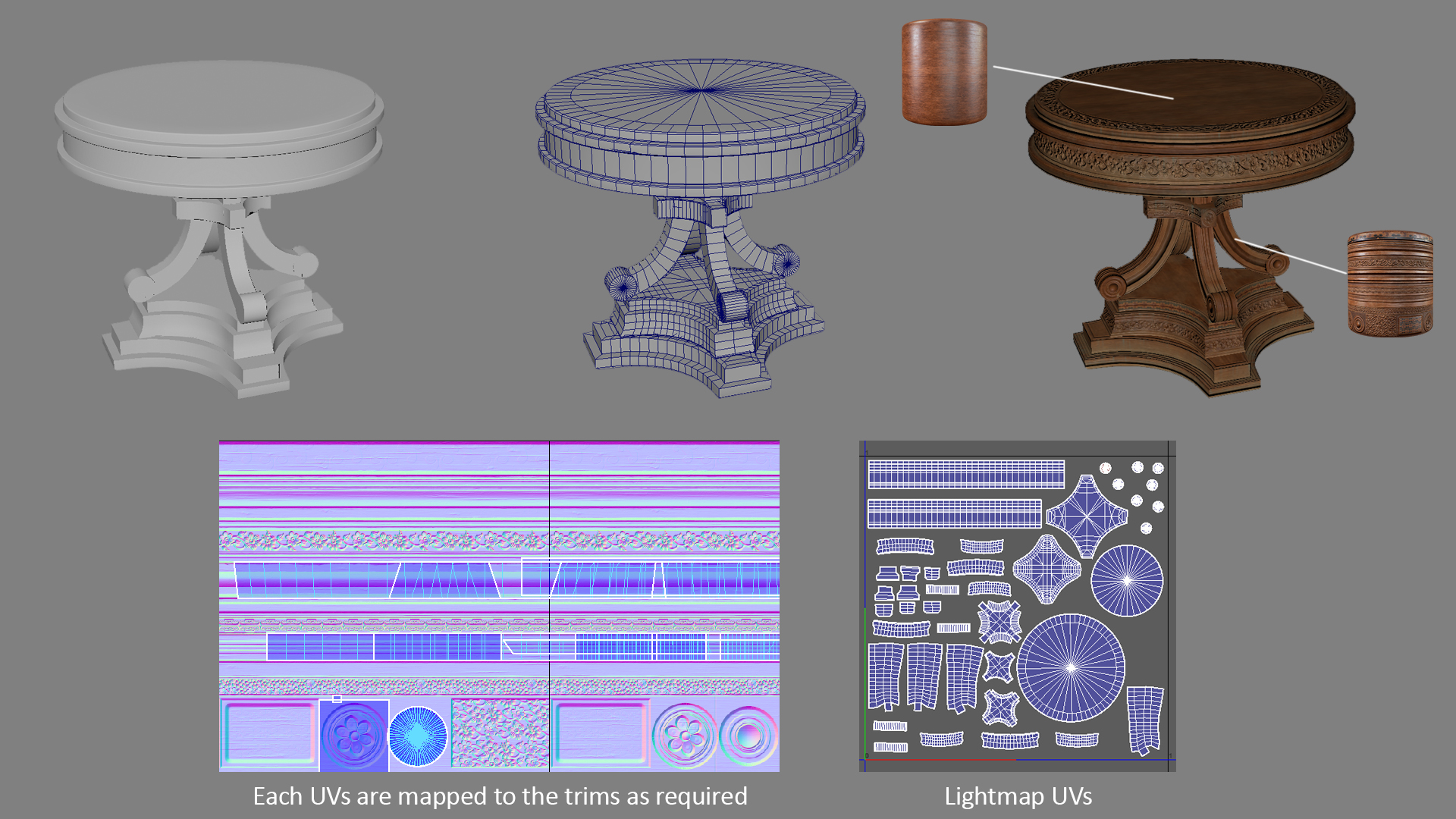The image size is (1456, 819).
Task: Click the 'Lightmap UVs' caption
Action: 1018,796
